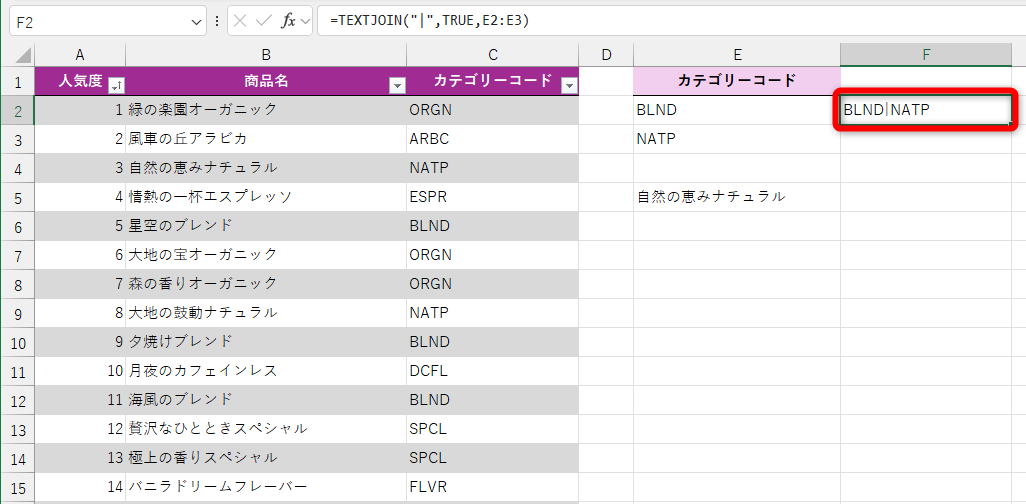Screen dimensions: 1026x504
Task: Select cell C13 containing SPCL
Action: point(493,428)
